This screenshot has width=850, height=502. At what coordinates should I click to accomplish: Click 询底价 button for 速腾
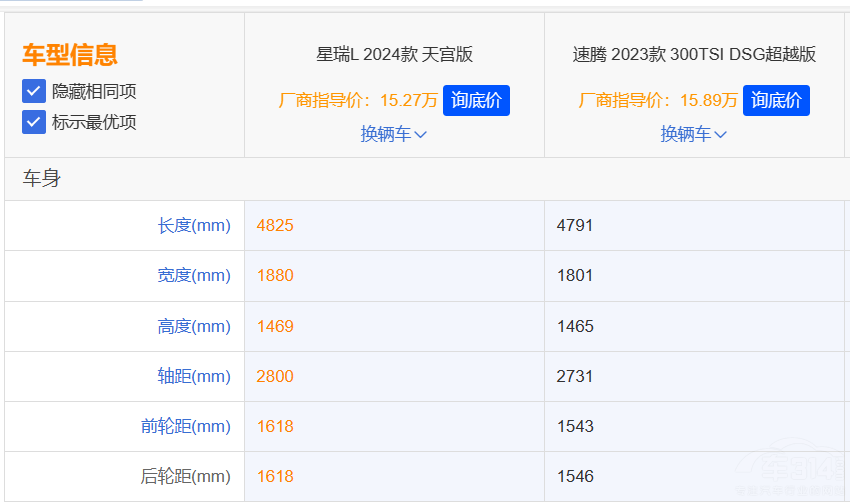tap(776, 100)
